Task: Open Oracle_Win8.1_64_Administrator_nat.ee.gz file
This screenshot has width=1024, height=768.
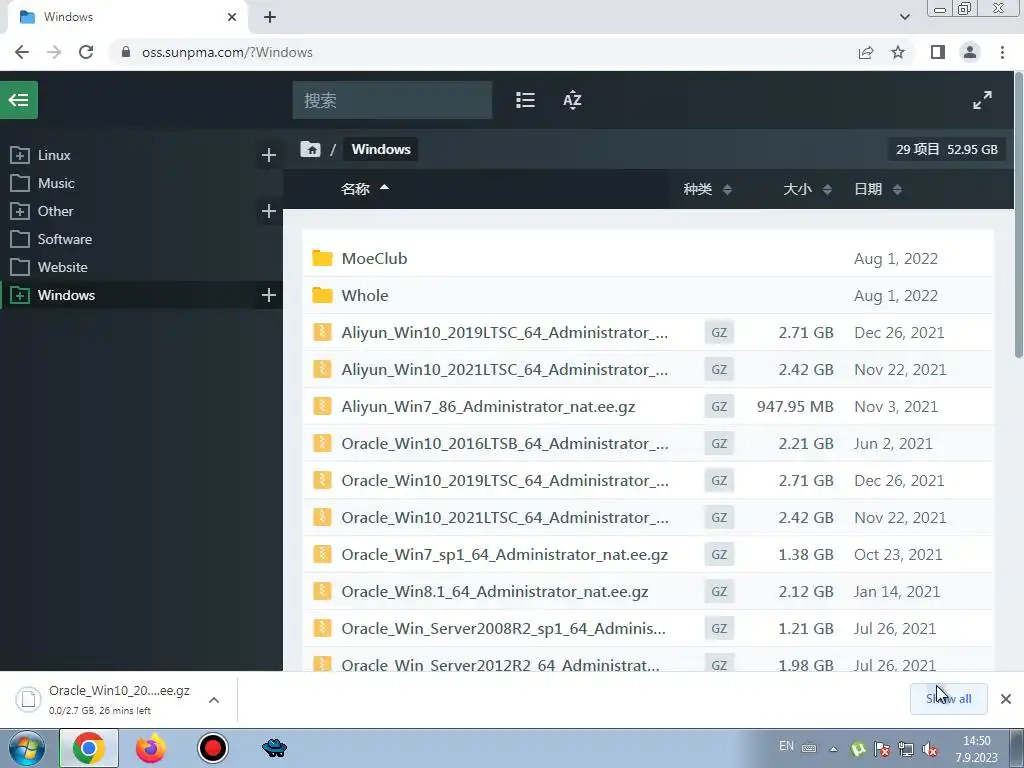Action: coord(494,592)
